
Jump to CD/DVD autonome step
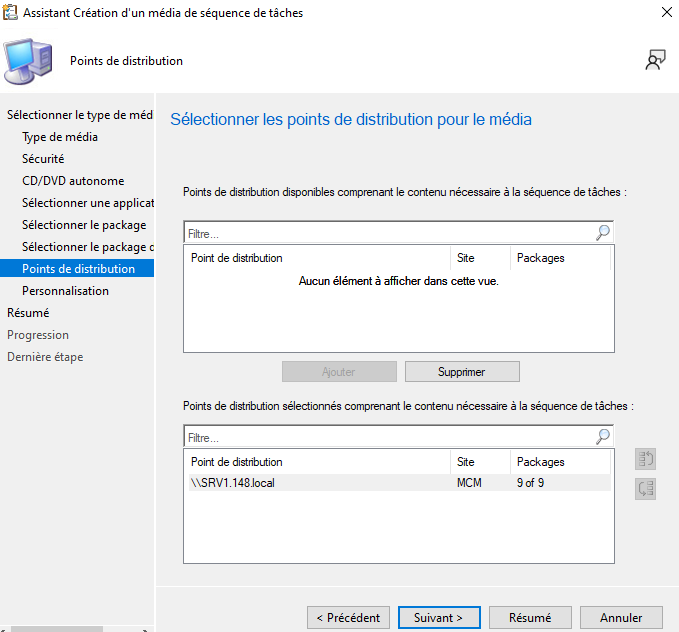coord(73,181)
